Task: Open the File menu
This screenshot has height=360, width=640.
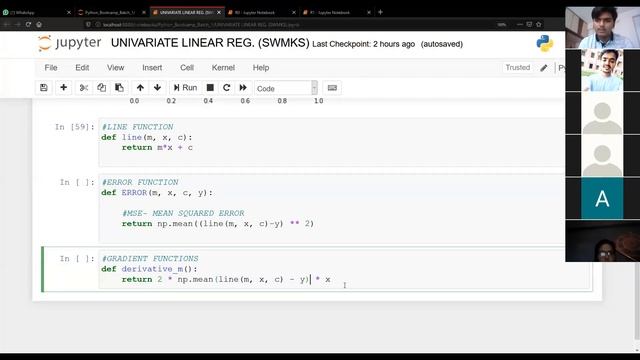Action: click(x=51, y=68)
